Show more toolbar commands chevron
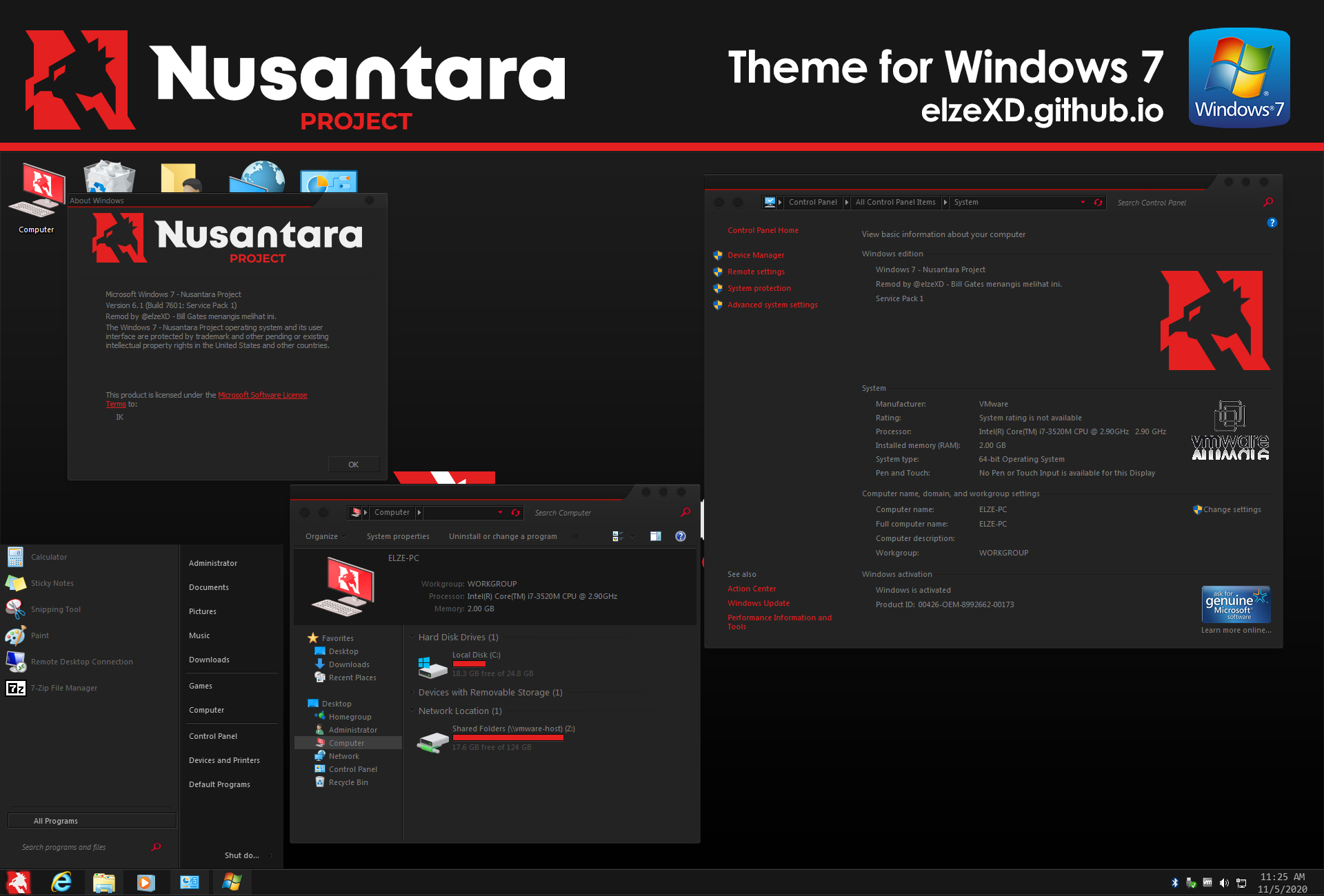The image size is (1324, 896). click(x=574, y=536)
